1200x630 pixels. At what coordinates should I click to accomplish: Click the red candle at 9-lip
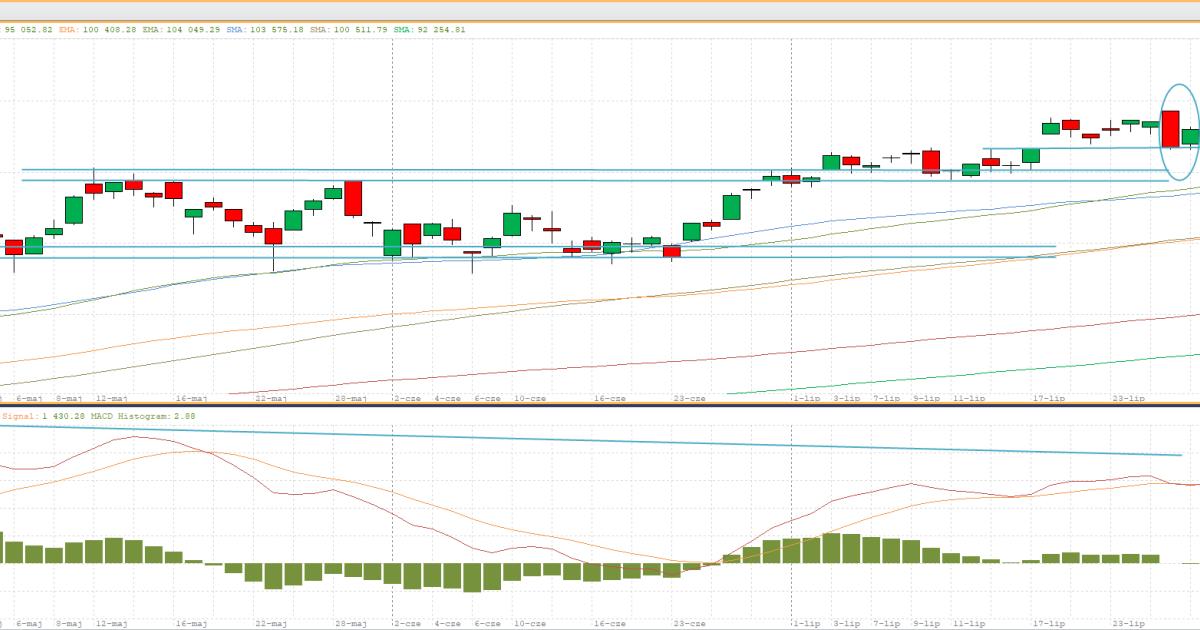click(x=931, y=161)
